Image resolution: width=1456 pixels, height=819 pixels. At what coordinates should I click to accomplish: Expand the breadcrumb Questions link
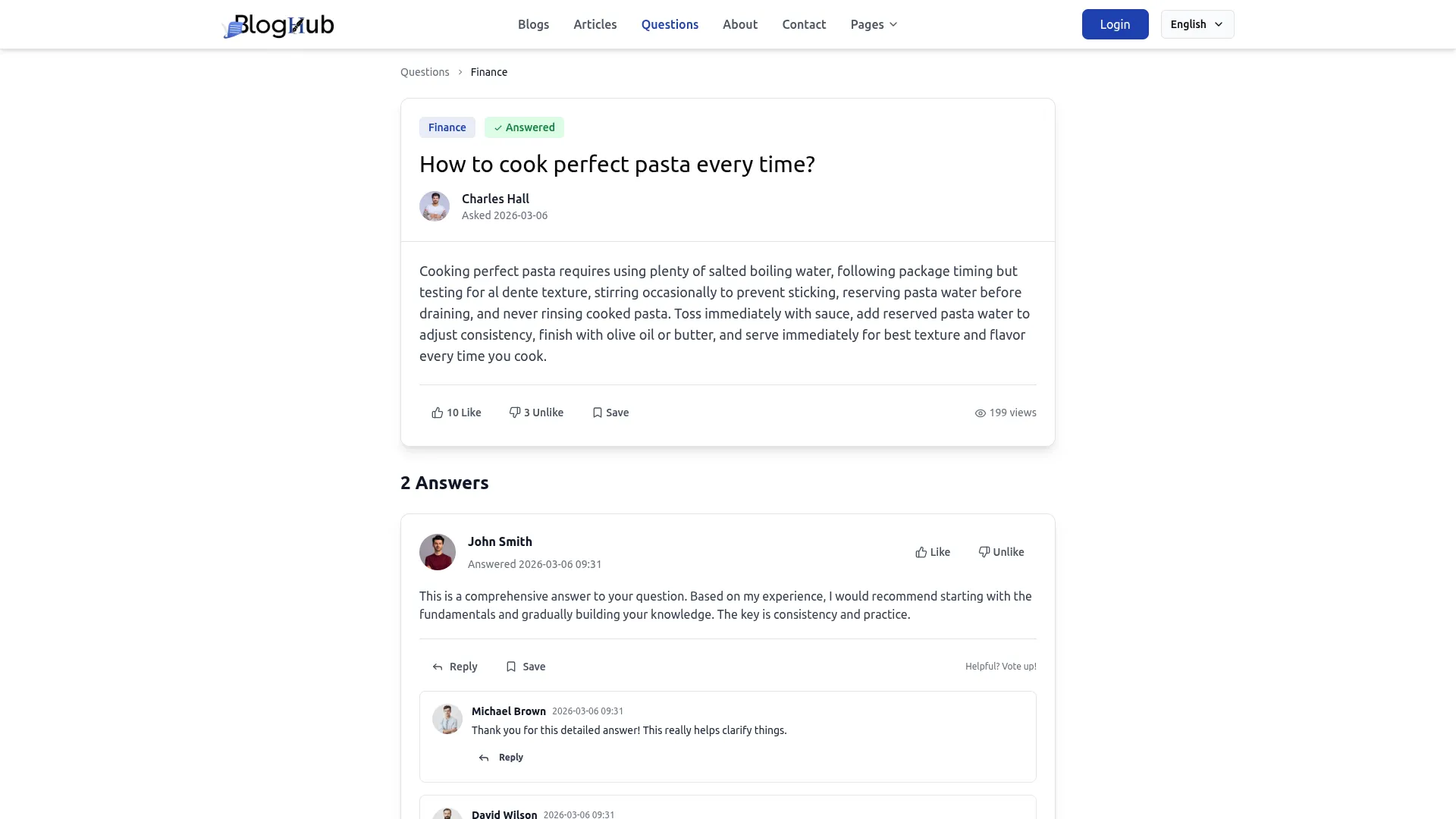pos(424,72)
